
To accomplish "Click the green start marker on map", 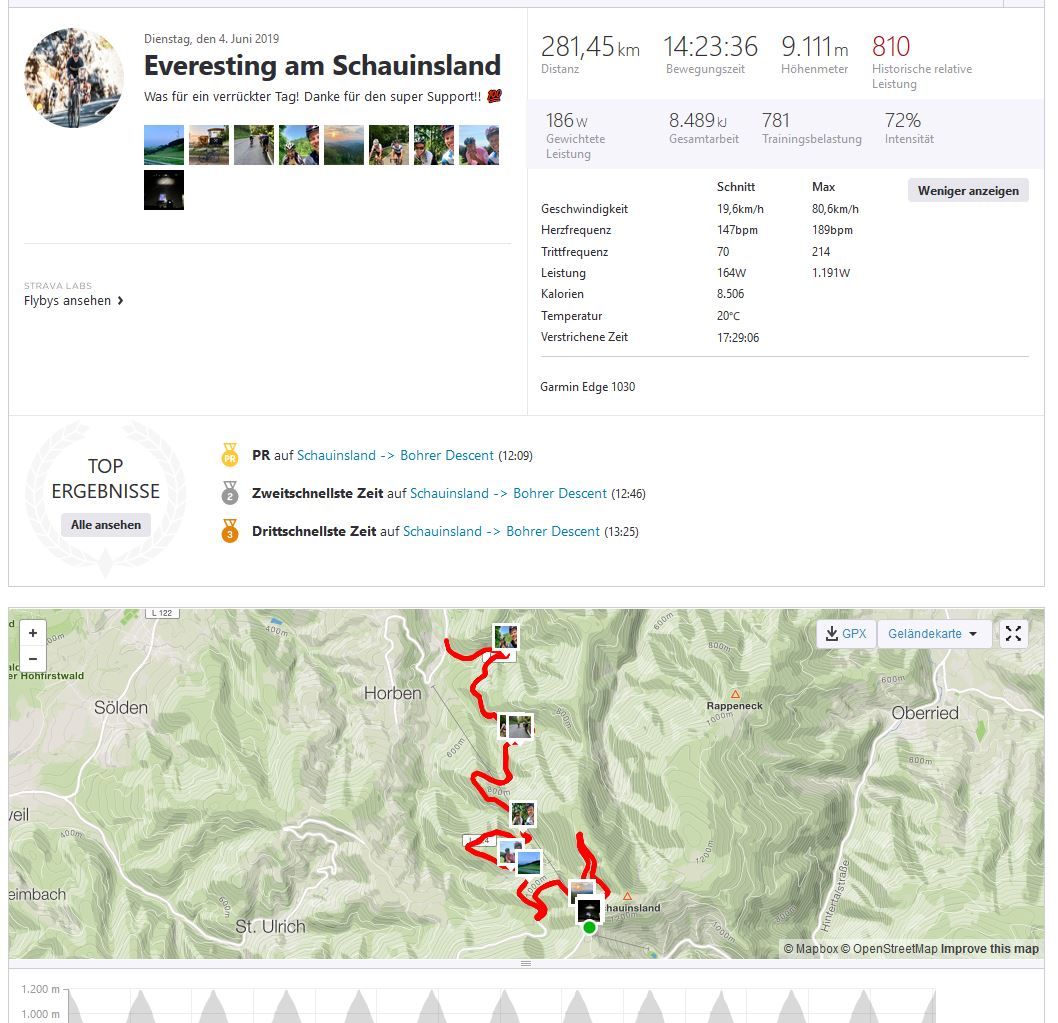I will tap(589, 928).
